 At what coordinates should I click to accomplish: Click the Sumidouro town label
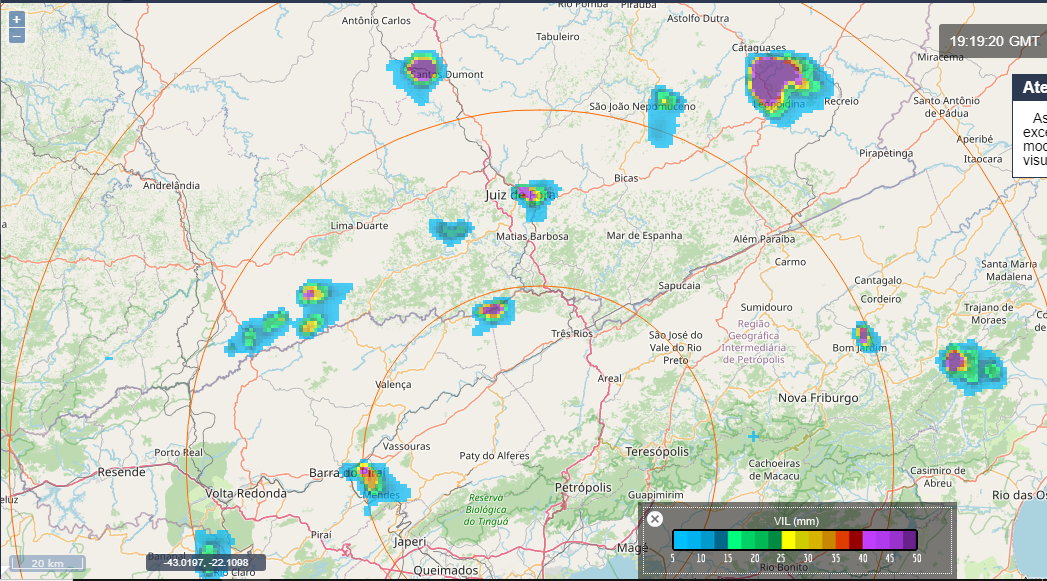tap(766, 307)
